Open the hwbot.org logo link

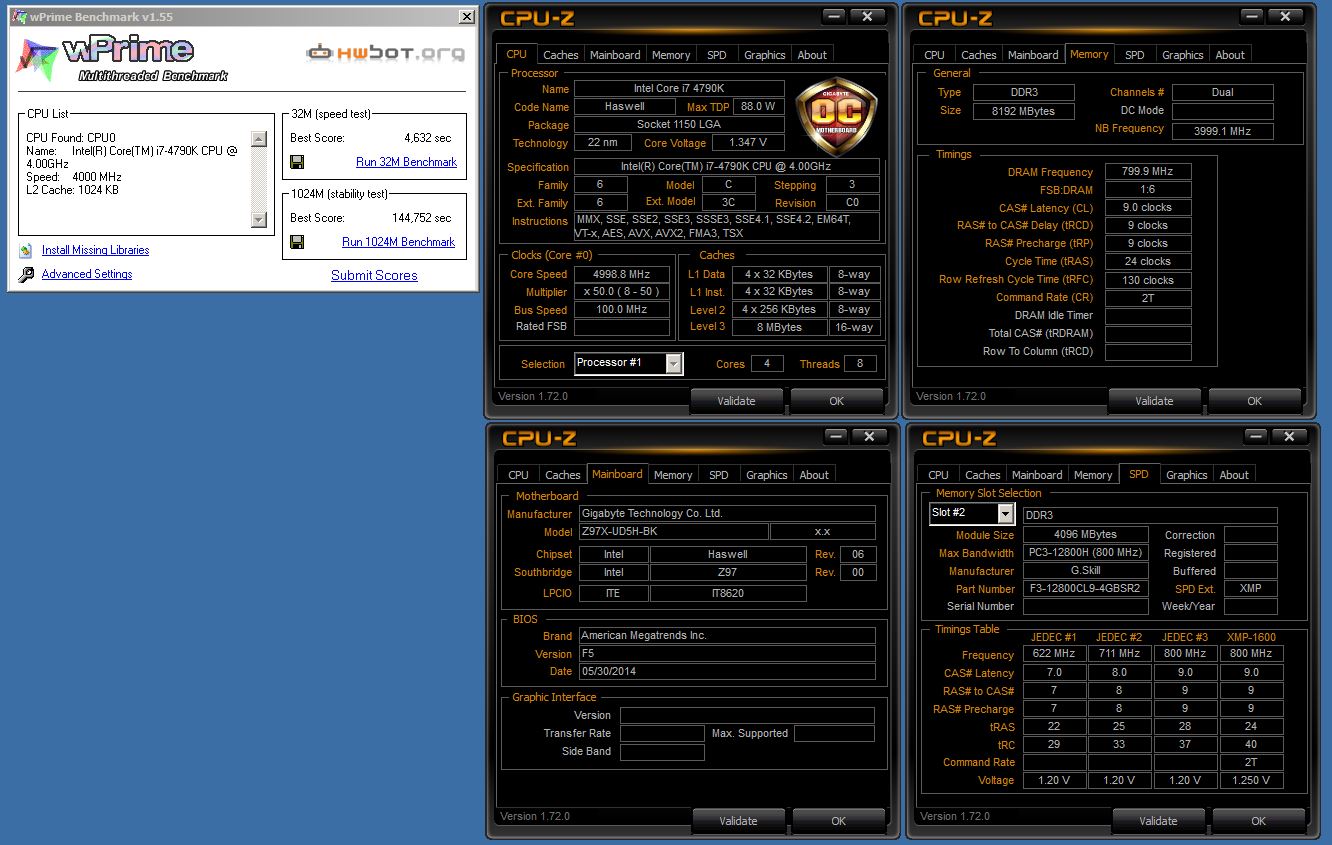[x=385, y=52]
